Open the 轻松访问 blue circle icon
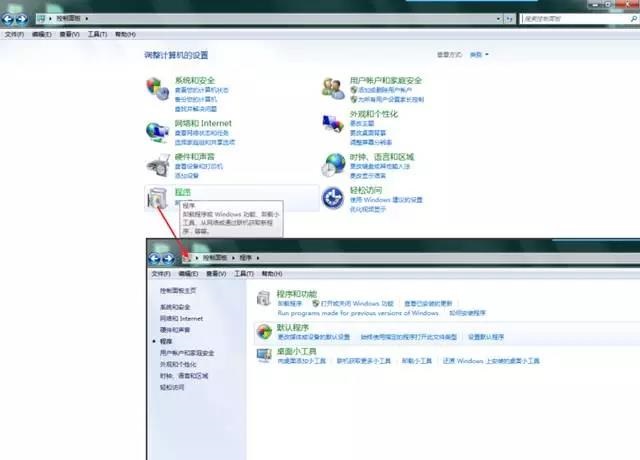Screen dimensions: 640x460 pyautogui.click(x=333, y=198)
